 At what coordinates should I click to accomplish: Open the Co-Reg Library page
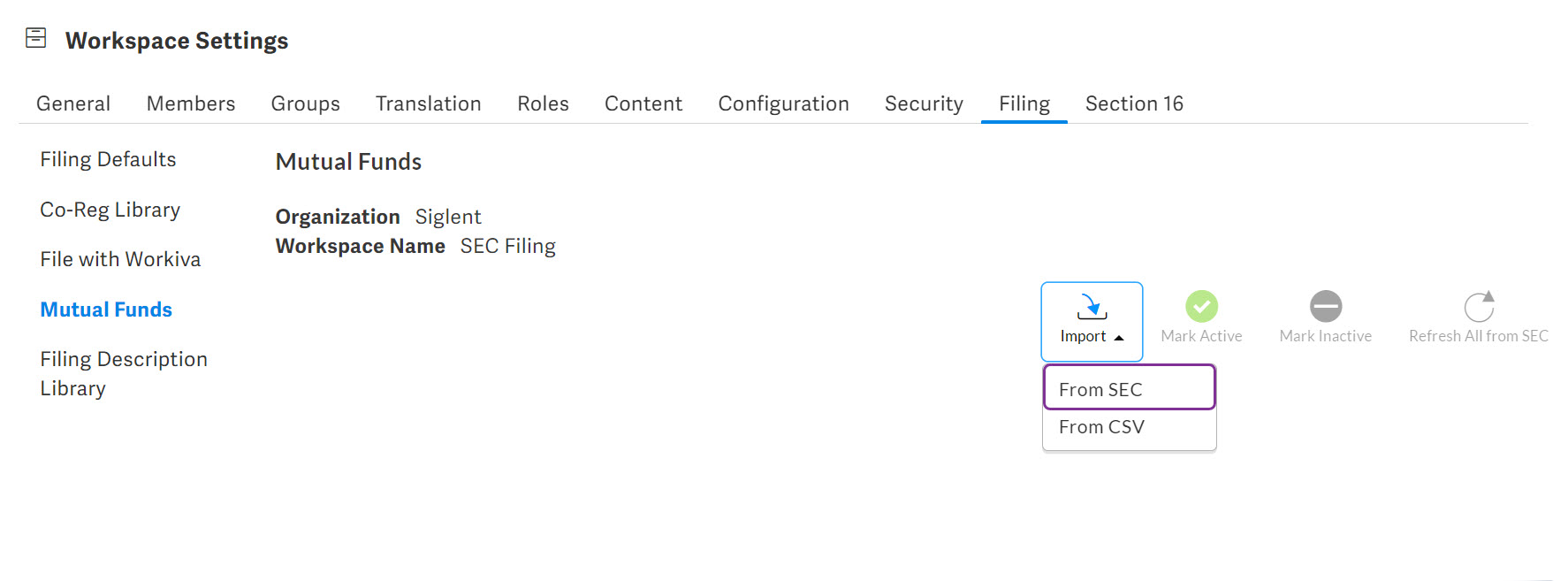pyautogui.click(x=110, y=210)
